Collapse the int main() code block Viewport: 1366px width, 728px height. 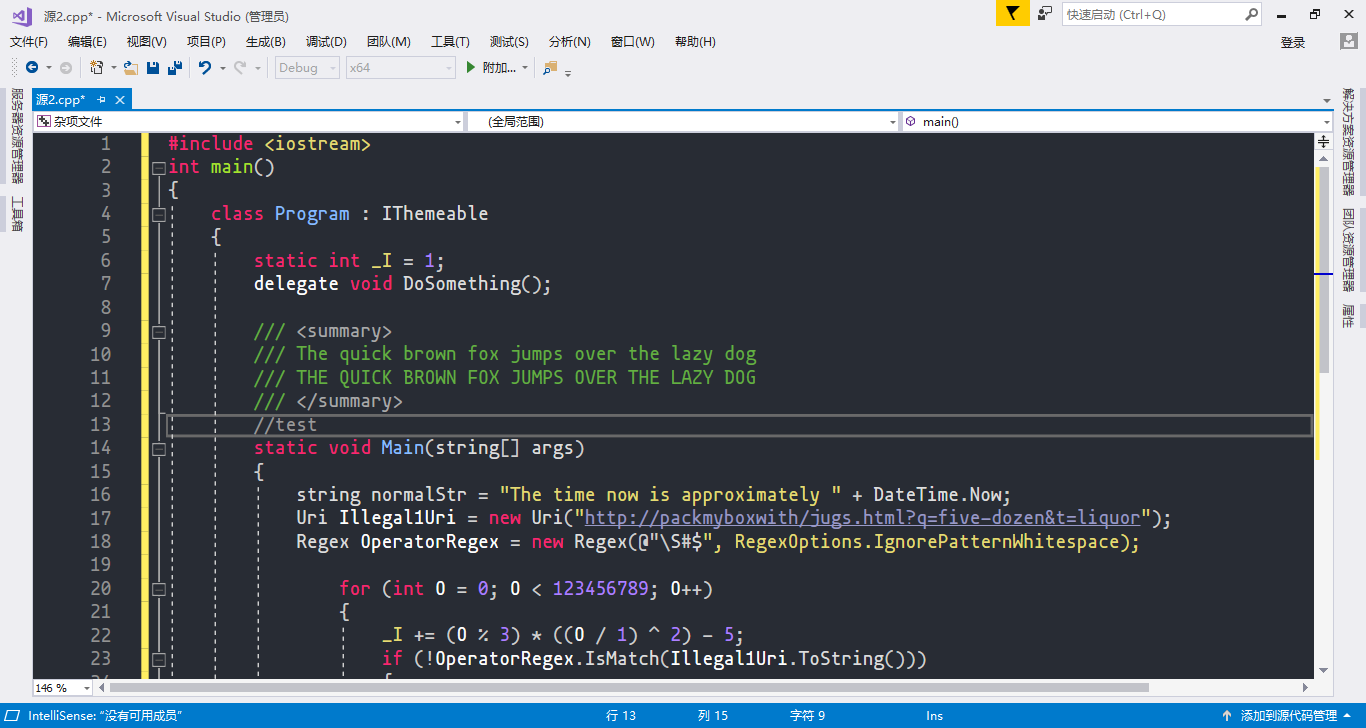pos(158,168)
